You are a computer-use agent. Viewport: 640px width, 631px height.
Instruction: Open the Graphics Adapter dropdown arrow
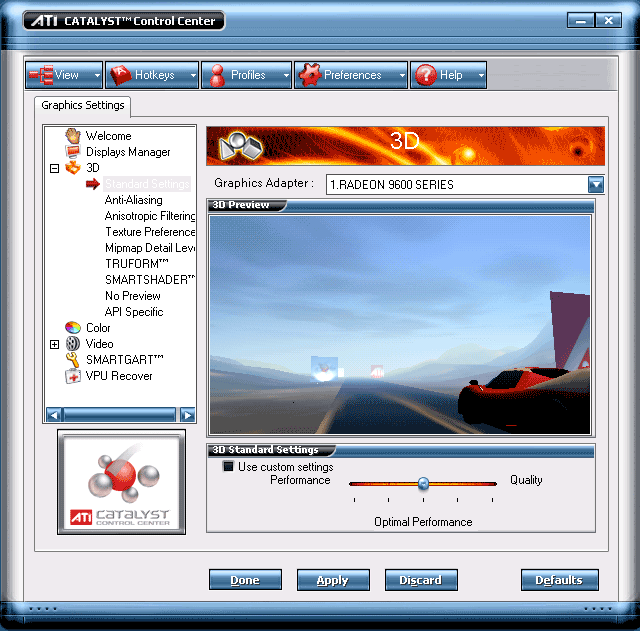[596, 184]
